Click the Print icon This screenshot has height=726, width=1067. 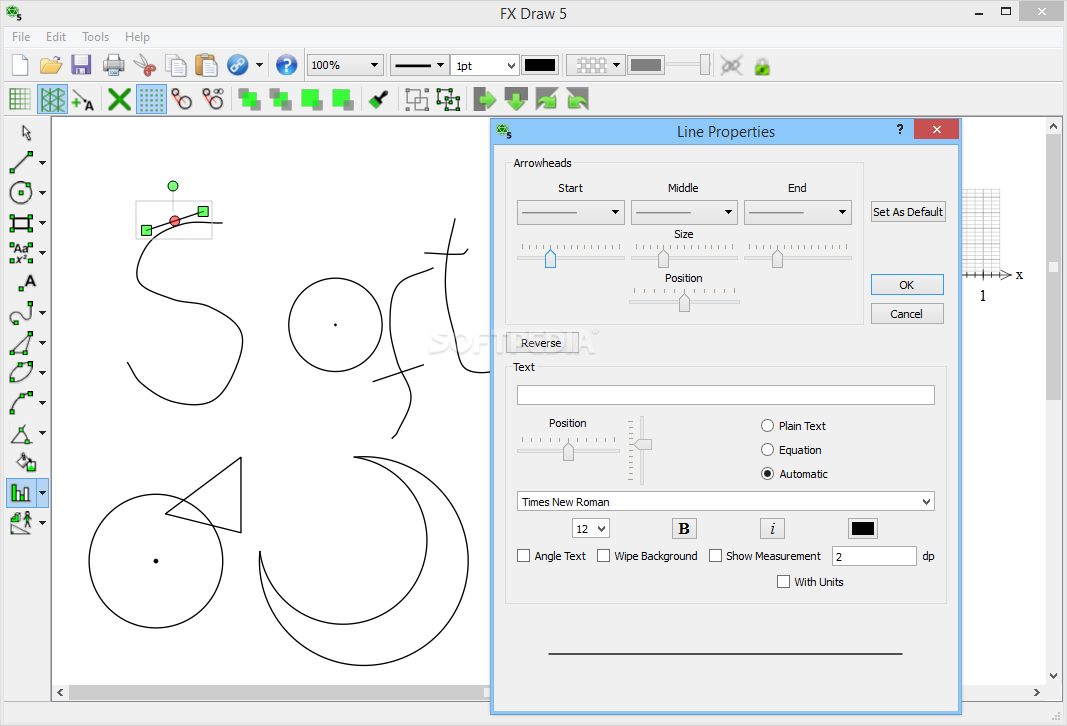(x=114, y=65)
